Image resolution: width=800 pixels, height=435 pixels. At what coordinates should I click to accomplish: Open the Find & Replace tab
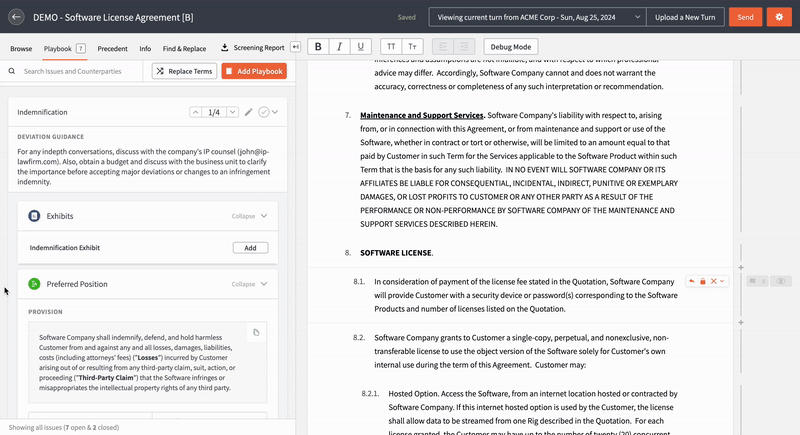(184, 49)
